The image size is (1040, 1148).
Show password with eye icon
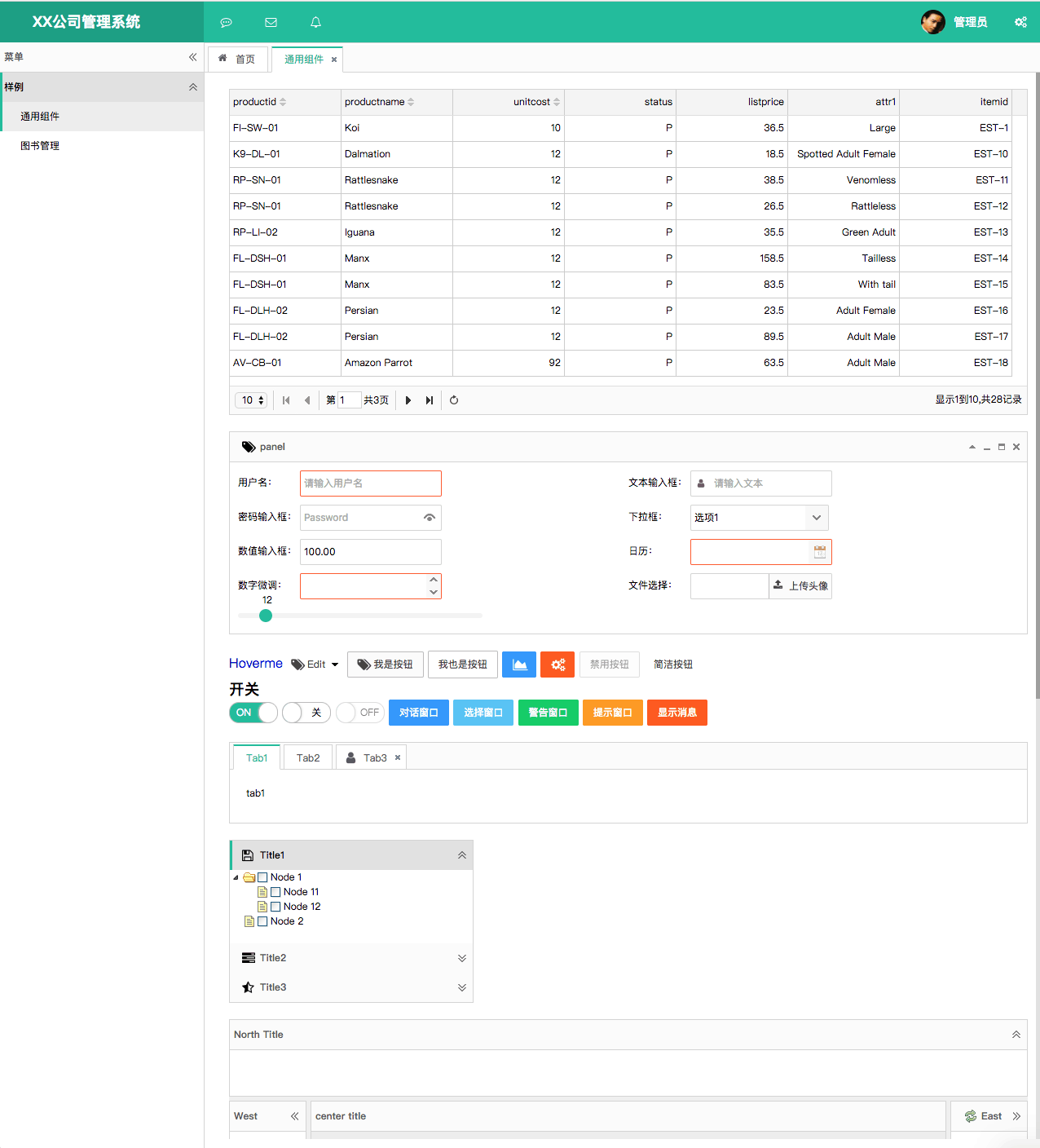pos(430,518)
